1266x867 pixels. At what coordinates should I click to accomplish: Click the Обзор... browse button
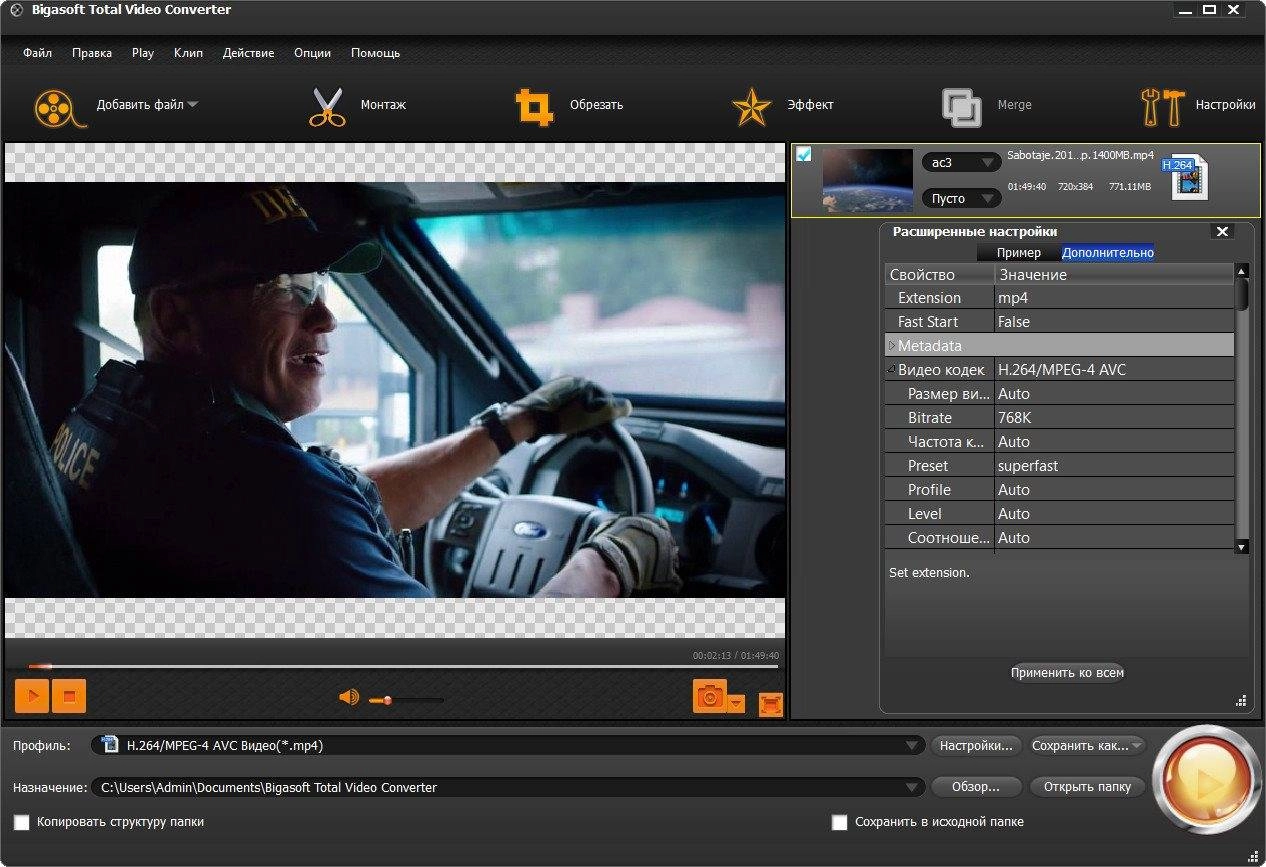976,787
